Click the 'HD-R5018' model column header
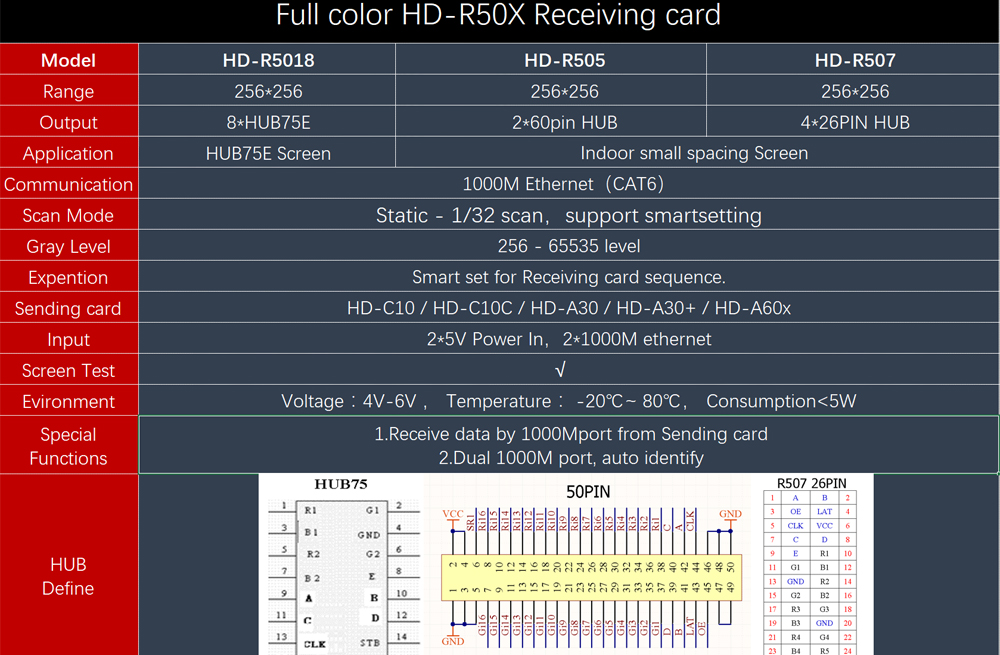The image size is (1000, 655). [x=268, y=60]
